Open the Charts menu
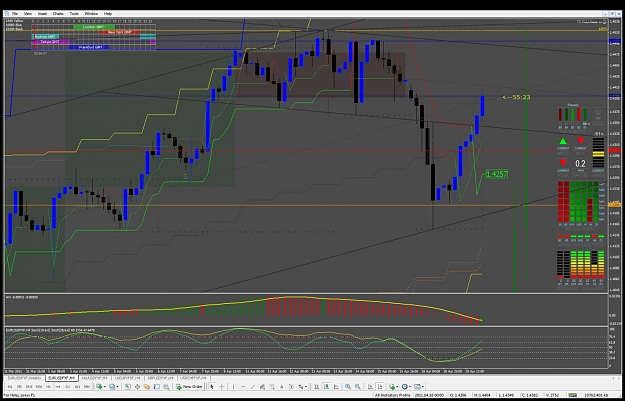625x401 pixels. [58, 14]
